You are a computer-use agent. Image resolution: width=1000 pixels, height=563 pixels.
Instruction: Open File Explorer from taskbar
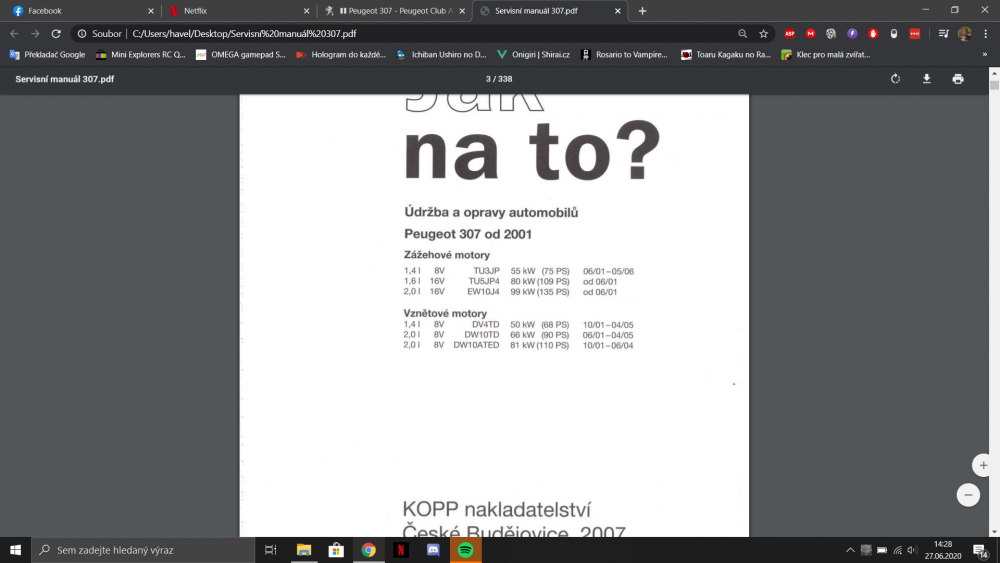(304, 550)
